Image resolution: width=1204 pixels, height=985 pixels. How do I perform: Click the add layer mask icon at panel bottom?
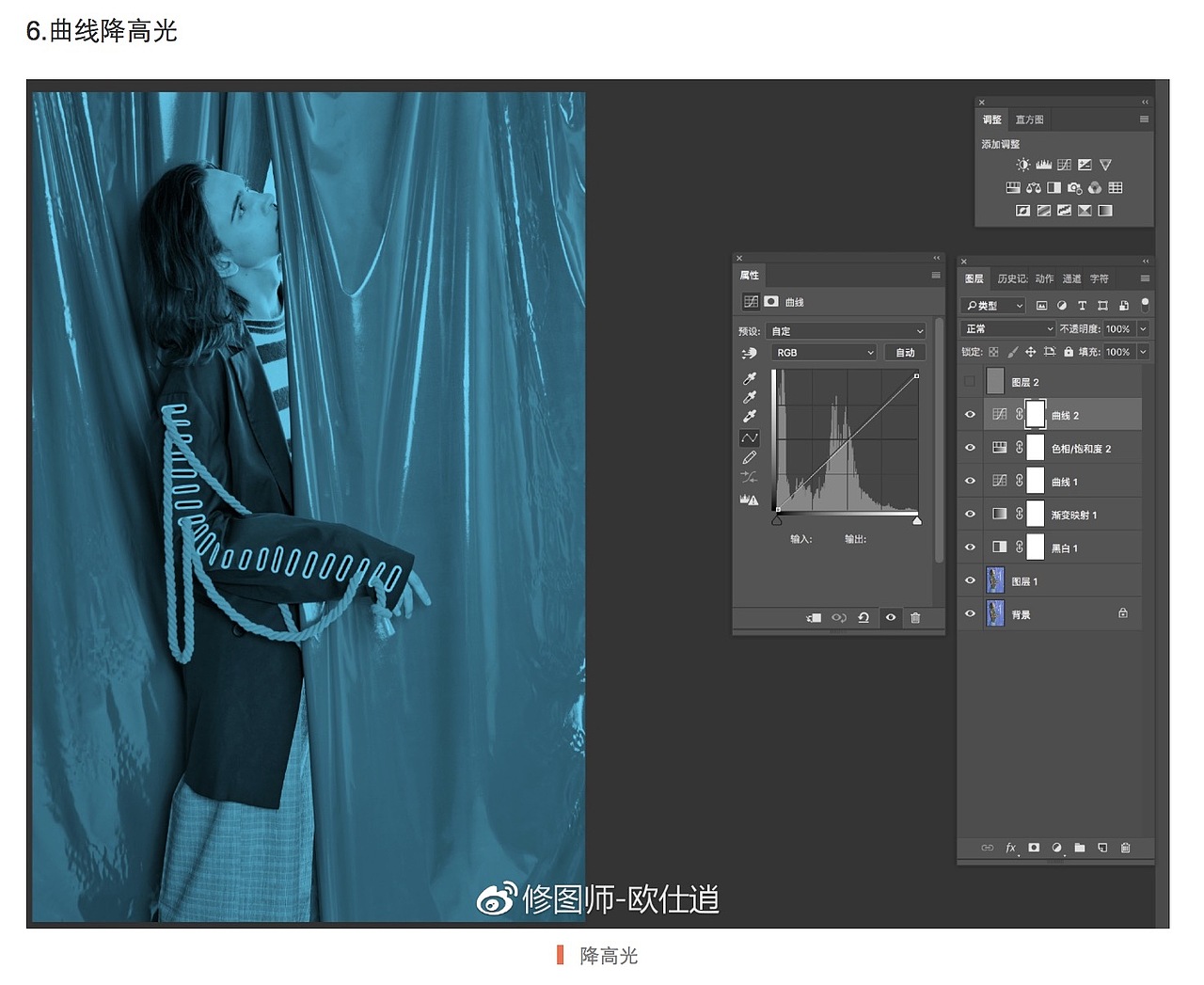[x=1033, y=848]
